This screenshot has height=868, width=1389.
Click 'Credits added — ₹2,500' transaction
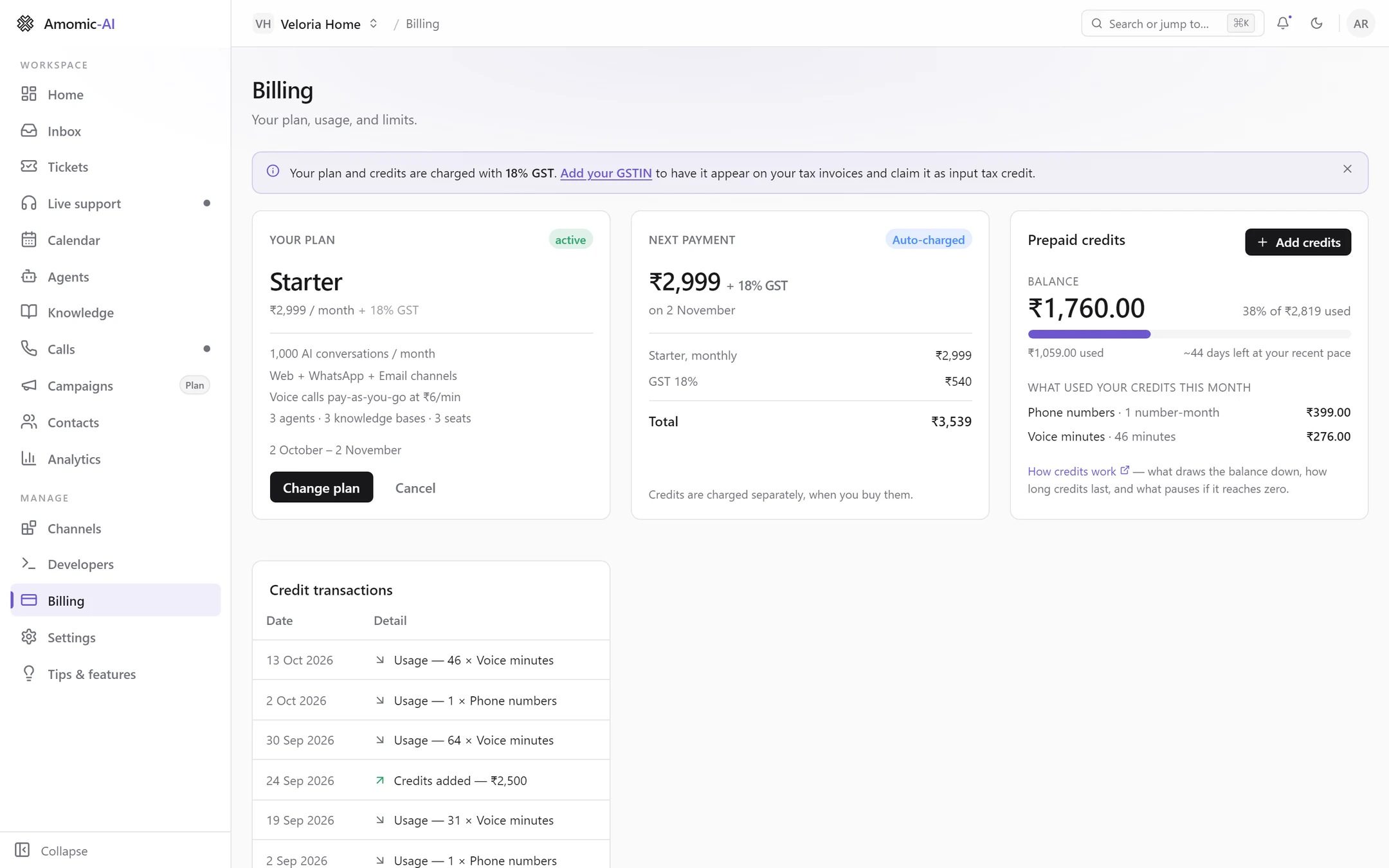click(431, 780)
